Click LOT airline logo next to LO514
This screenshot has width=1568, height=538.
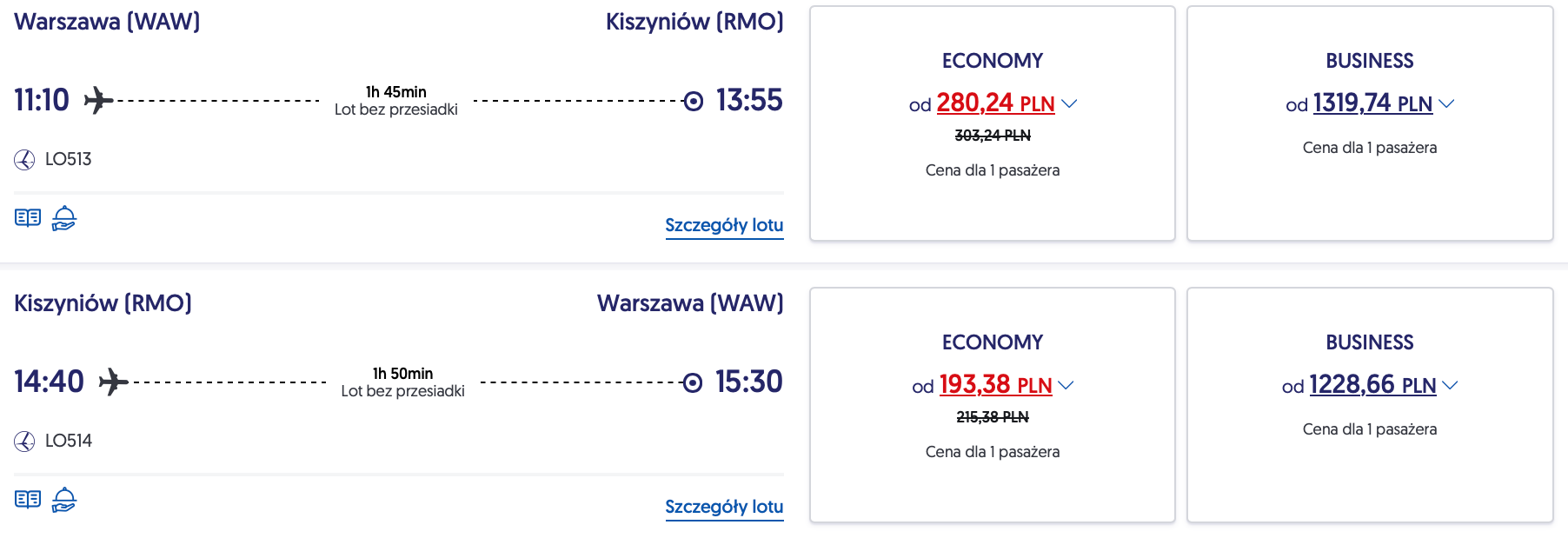[24, 442]
